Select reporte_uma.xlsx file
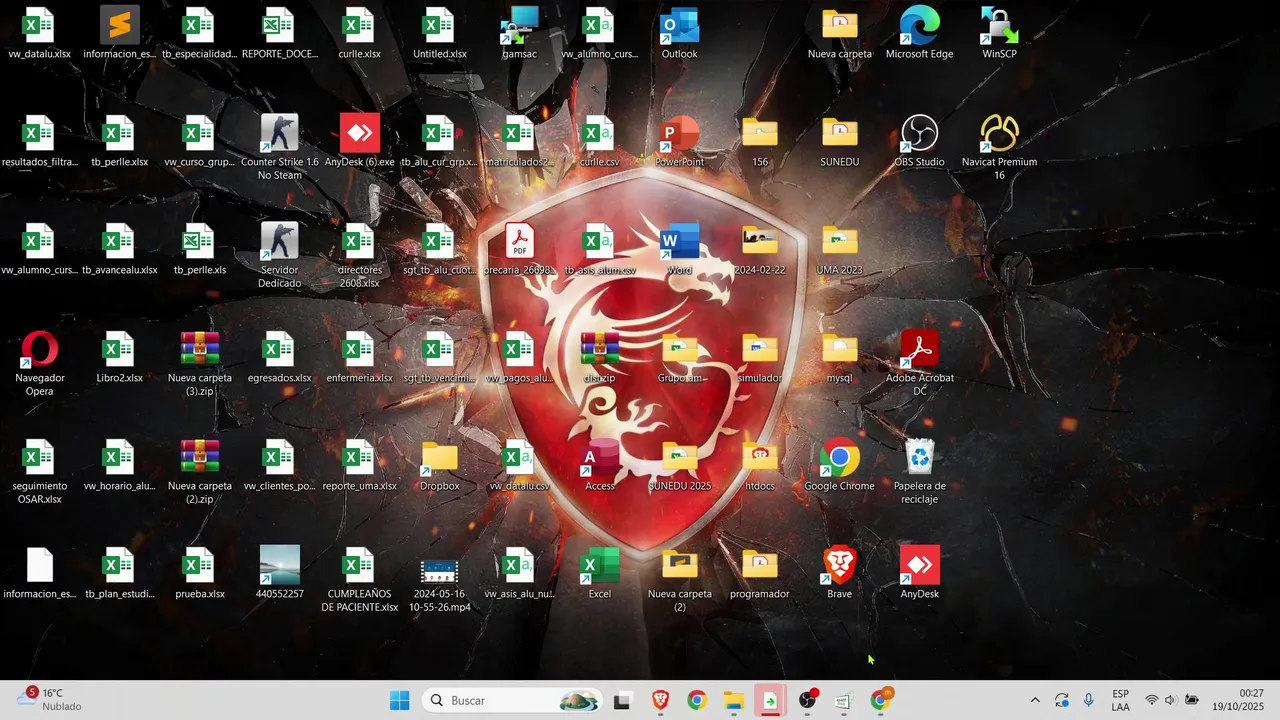Screen dimensions: 1280x720 click(x=359, y=465)
